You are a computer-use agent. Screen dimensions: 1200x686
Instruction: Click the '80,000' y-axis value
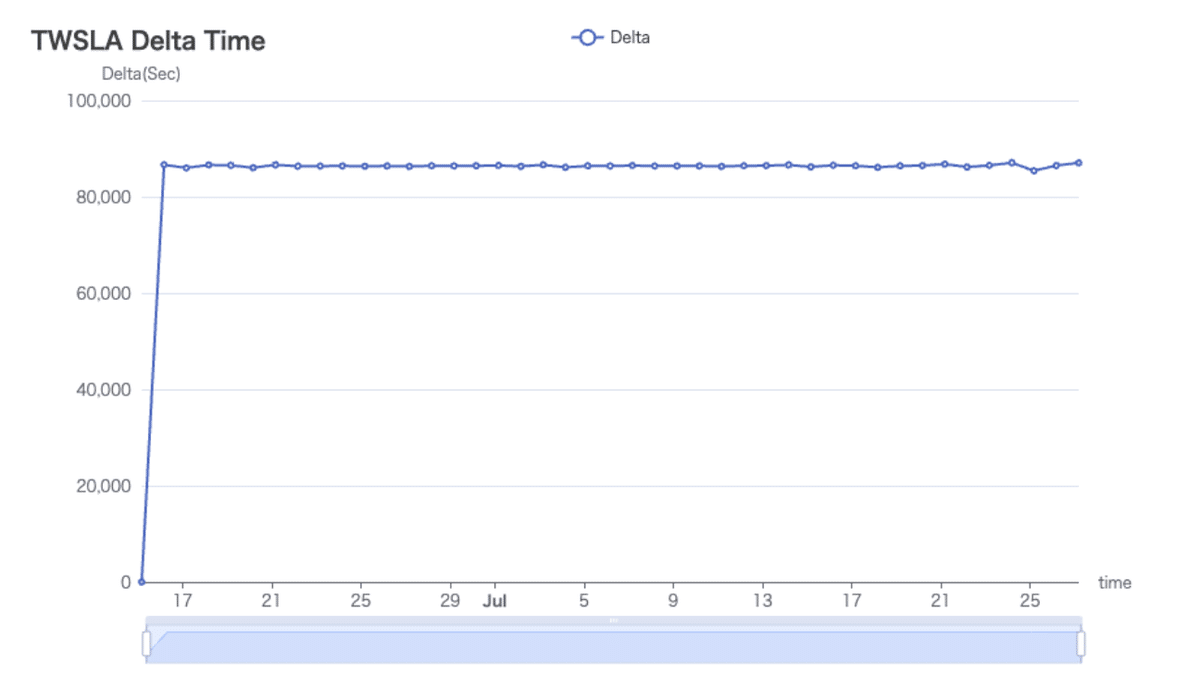(x=103, y=197)
